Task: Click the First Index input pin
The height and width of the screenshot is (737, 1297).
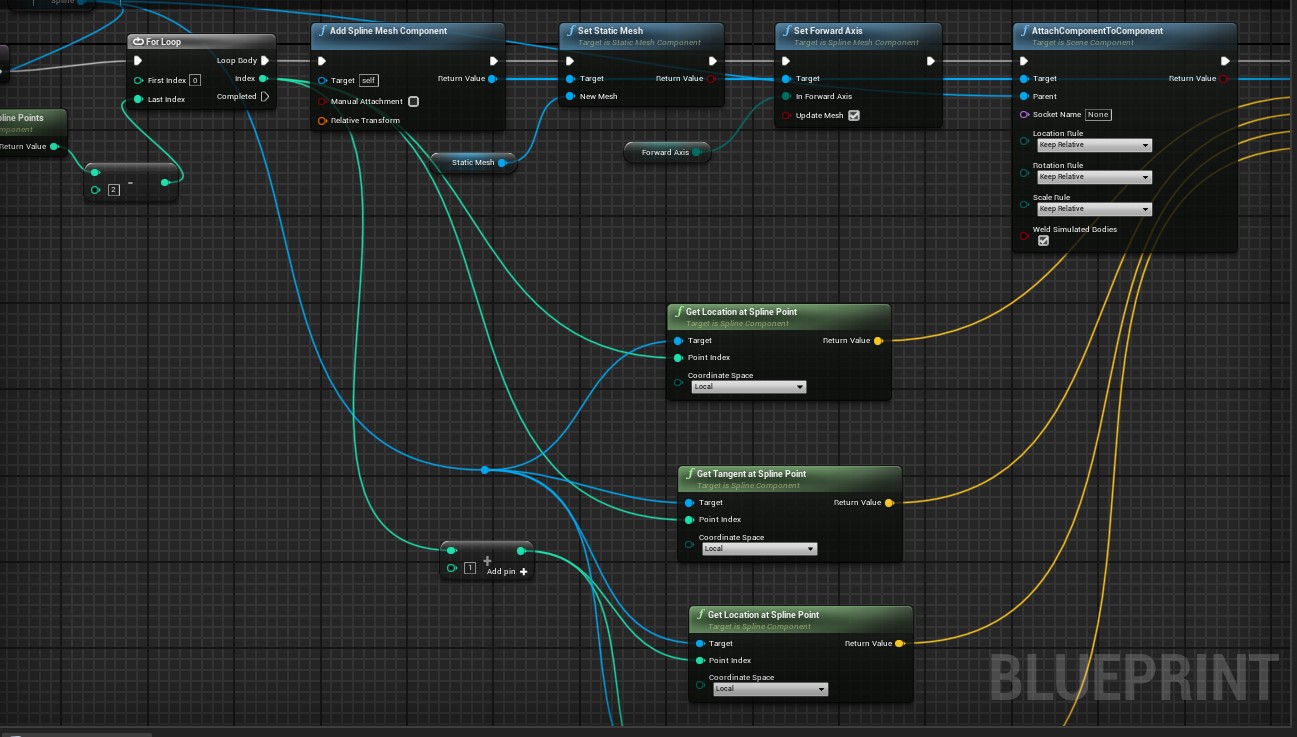Action: click(x=138, y=80)
